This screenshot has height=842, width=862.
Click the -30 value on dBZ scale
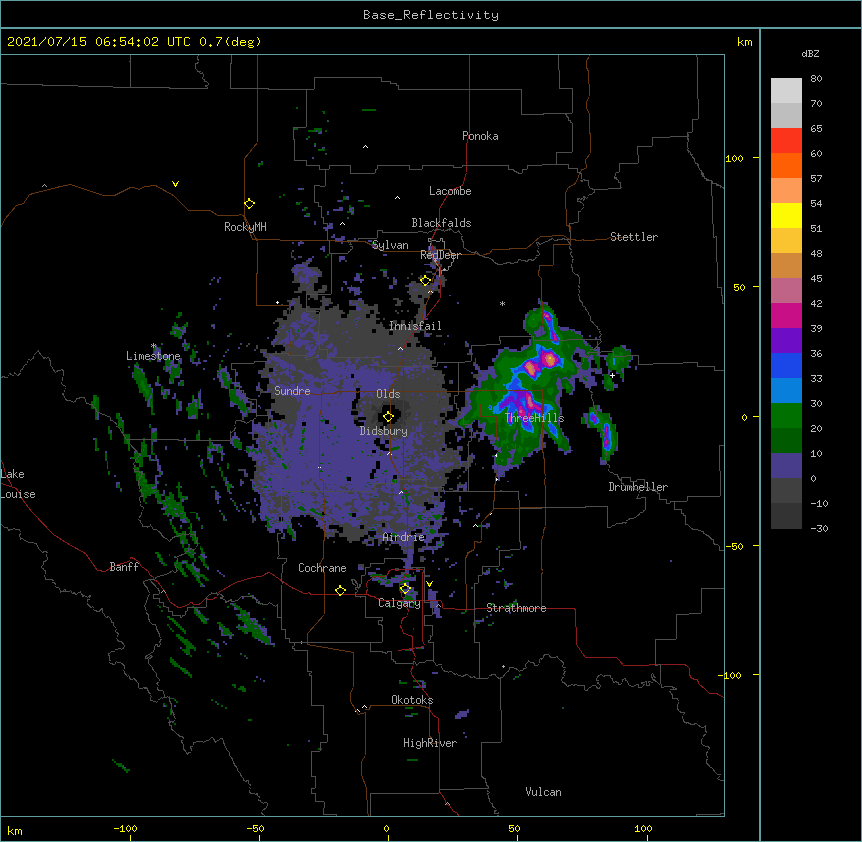[819, 528]
